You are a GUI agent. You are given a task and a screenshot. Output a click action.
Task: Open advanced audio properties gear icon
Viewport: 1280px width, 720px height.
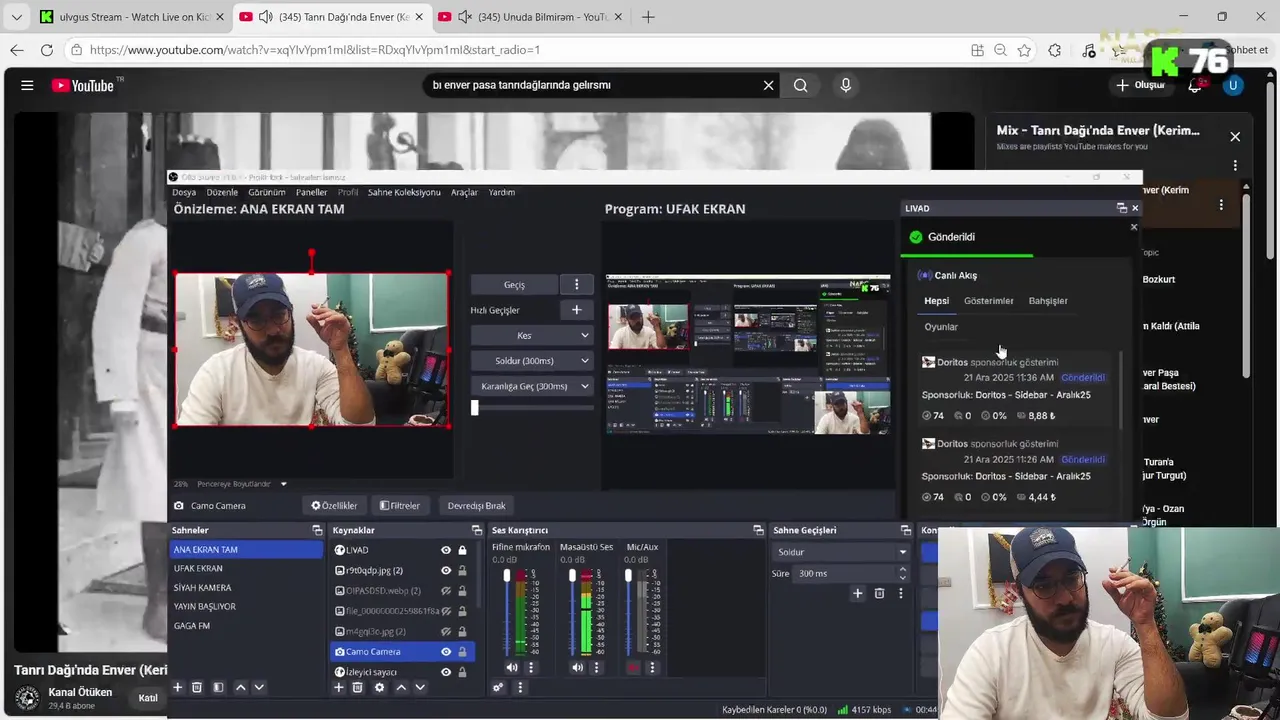pyautogui.click(x=498, y=687)
